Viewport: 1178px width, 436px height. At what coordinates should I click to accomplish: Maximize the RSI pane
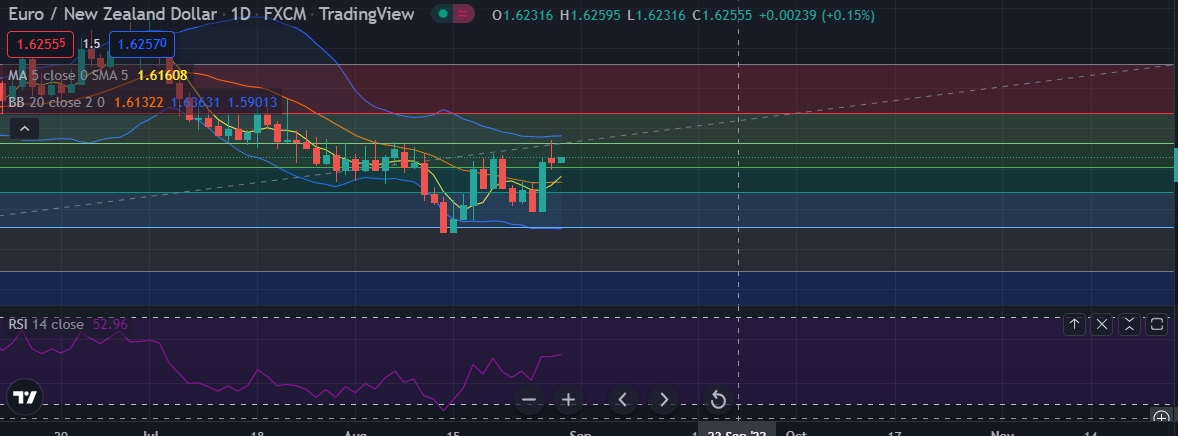1157,324
